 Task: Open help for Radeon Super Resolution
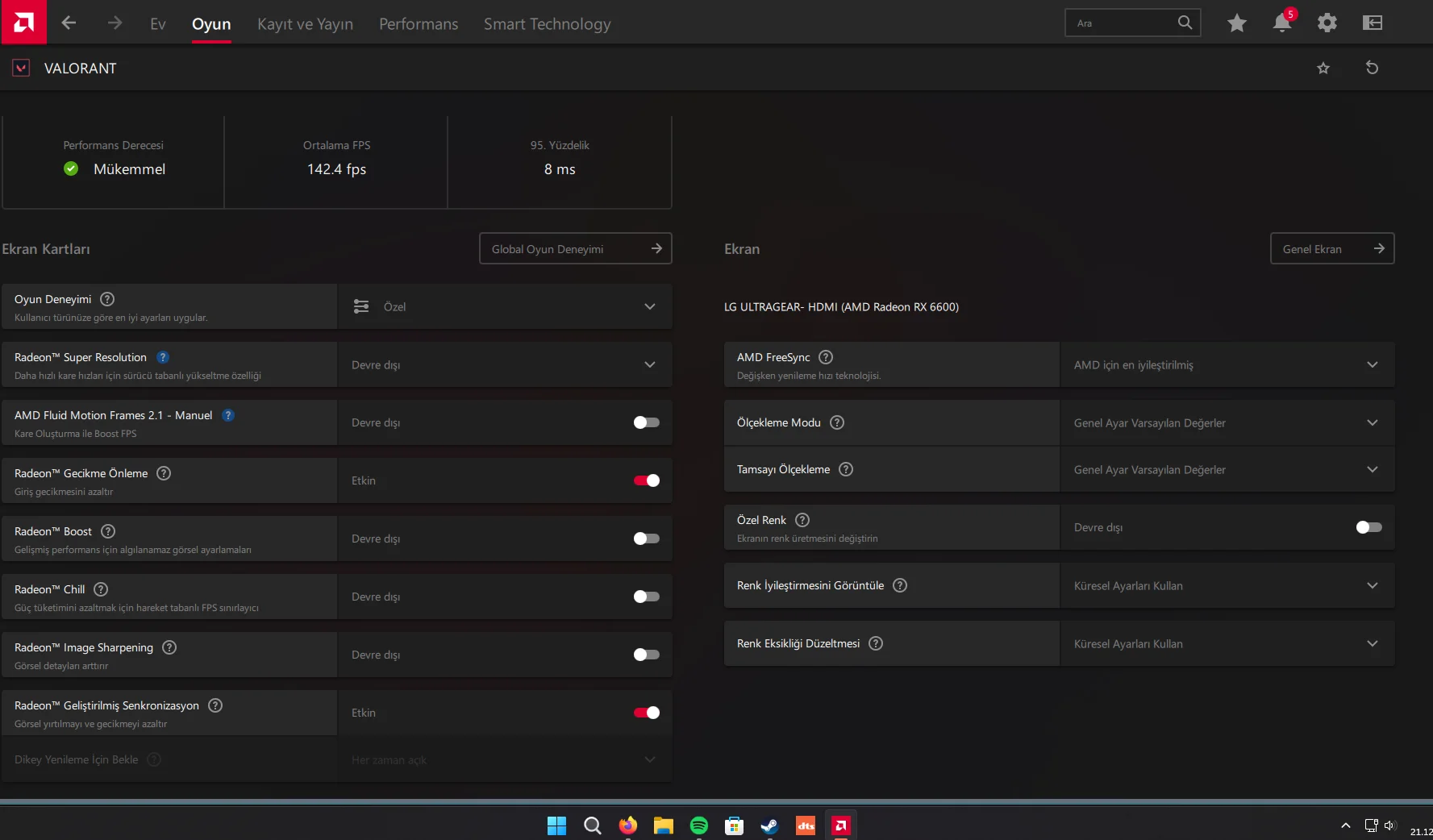pos(163,357)
